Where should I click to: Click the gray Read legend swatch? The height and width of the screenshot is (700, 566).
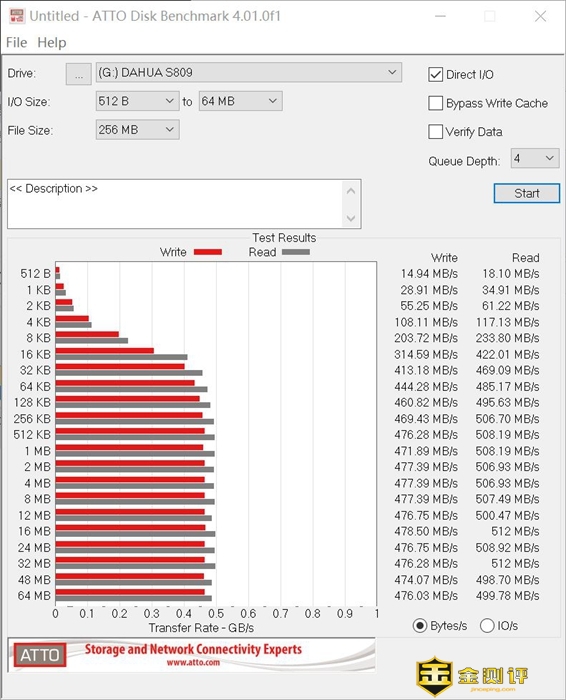point(295,252)
